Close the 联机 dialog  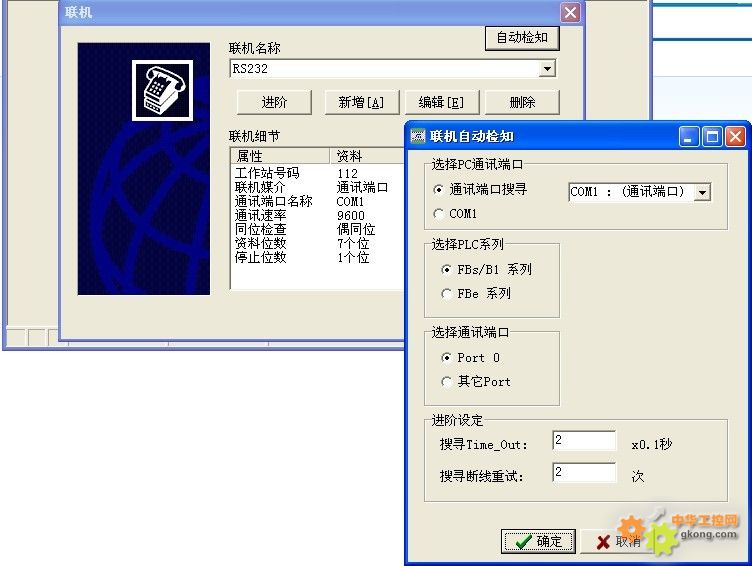[x=570, y=12]
